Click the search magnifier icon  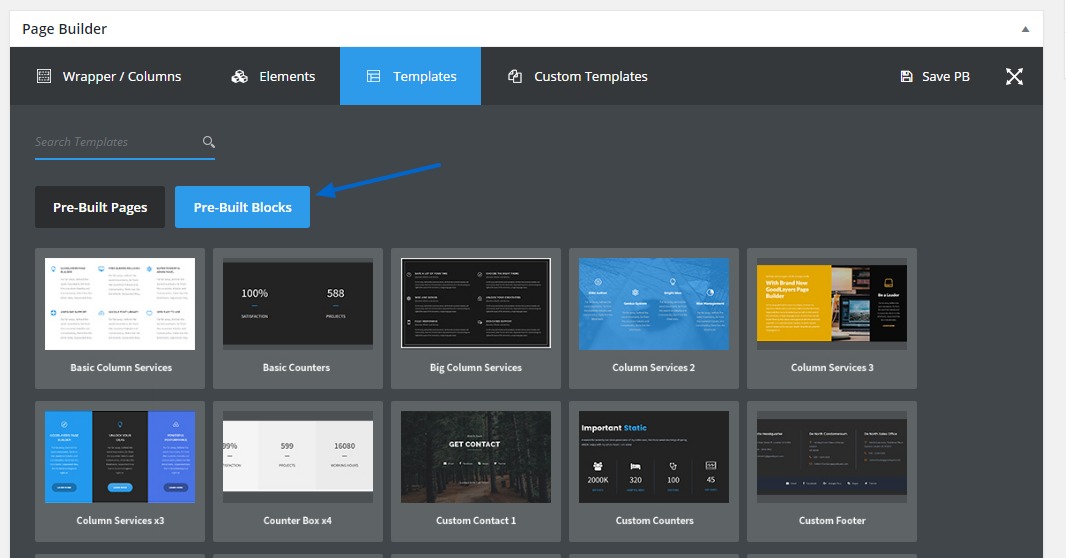[x=209, y=142]
